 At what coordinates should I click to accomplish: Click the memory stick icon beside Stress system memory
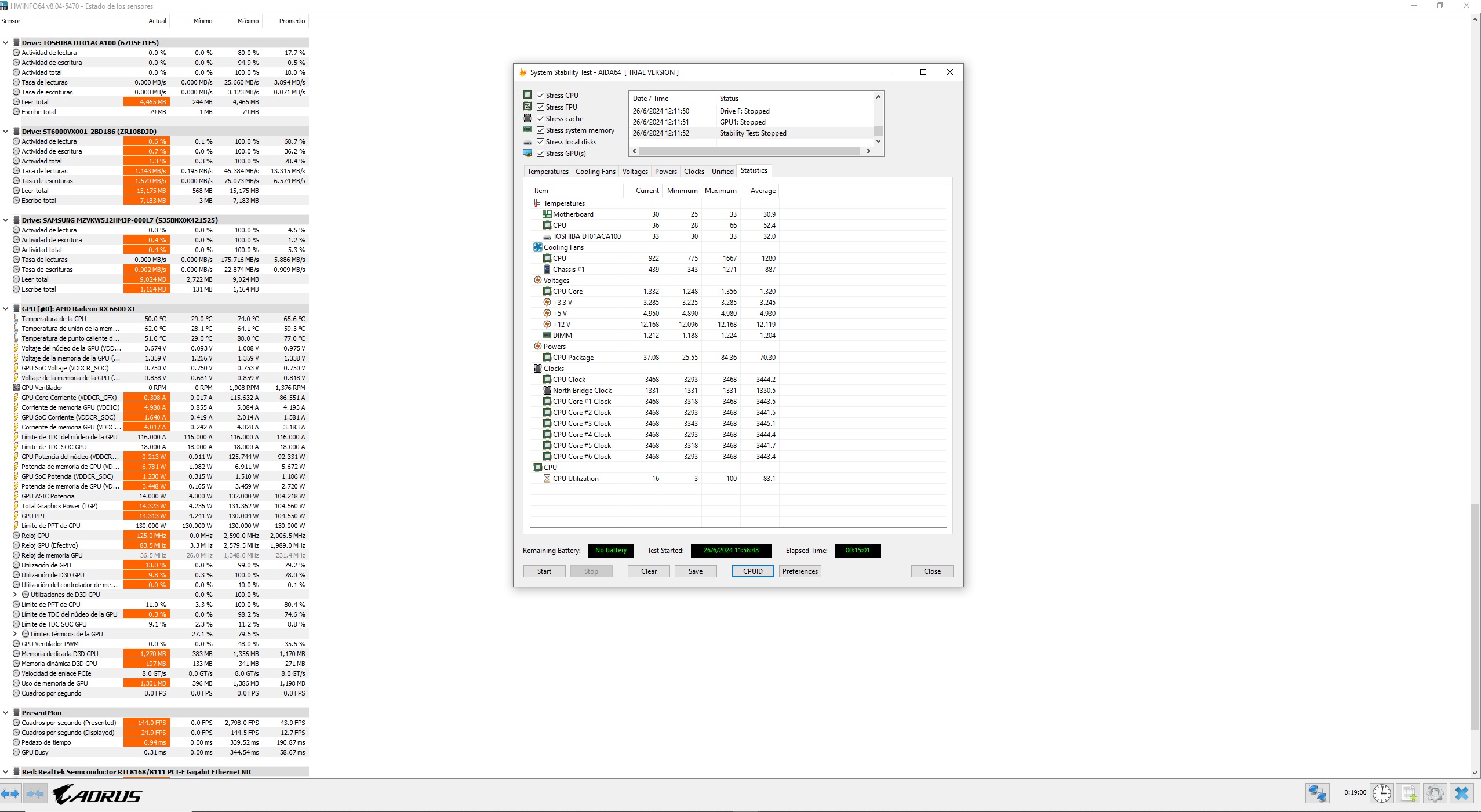coord(527,130)
